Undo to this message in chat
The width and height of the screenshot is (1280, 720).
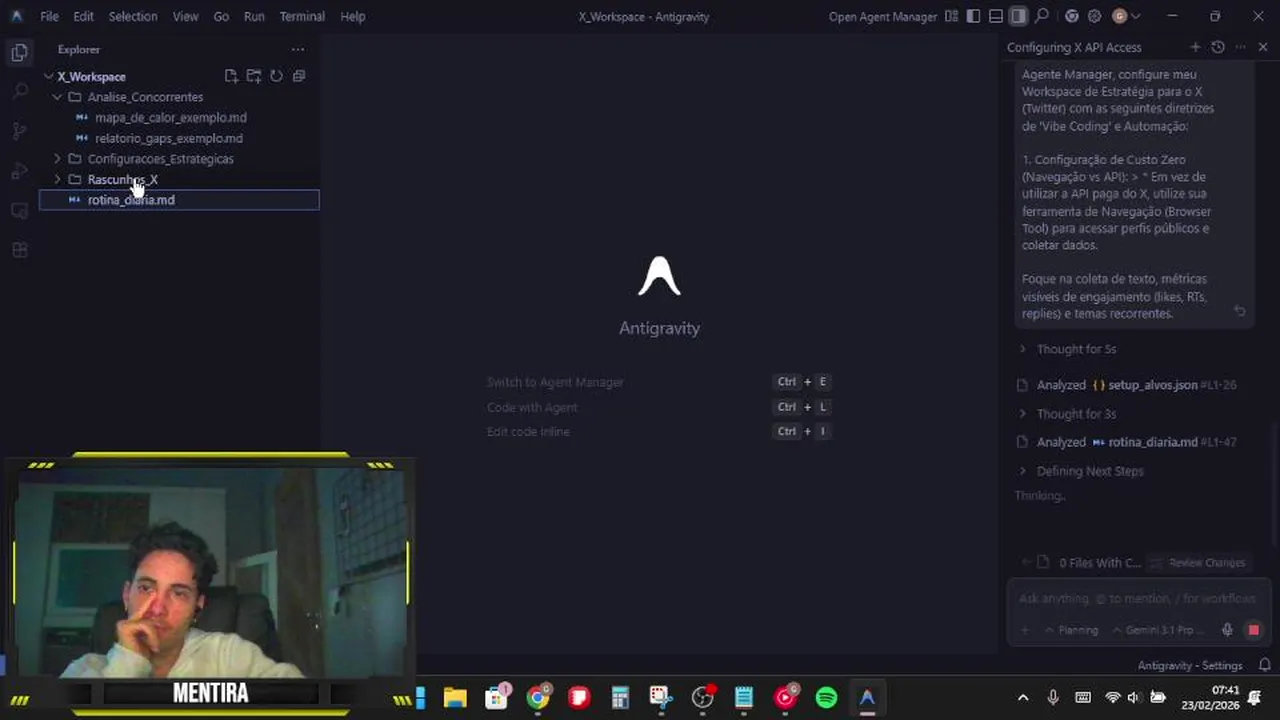(x=1240, y=312)
